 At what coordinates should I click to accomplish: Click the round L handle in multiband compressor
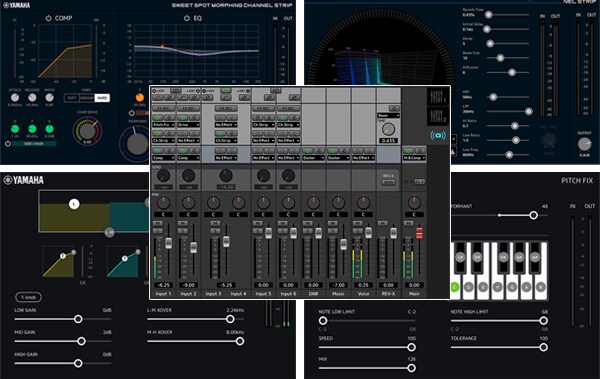pyautogui.click(x=74, y=204)
